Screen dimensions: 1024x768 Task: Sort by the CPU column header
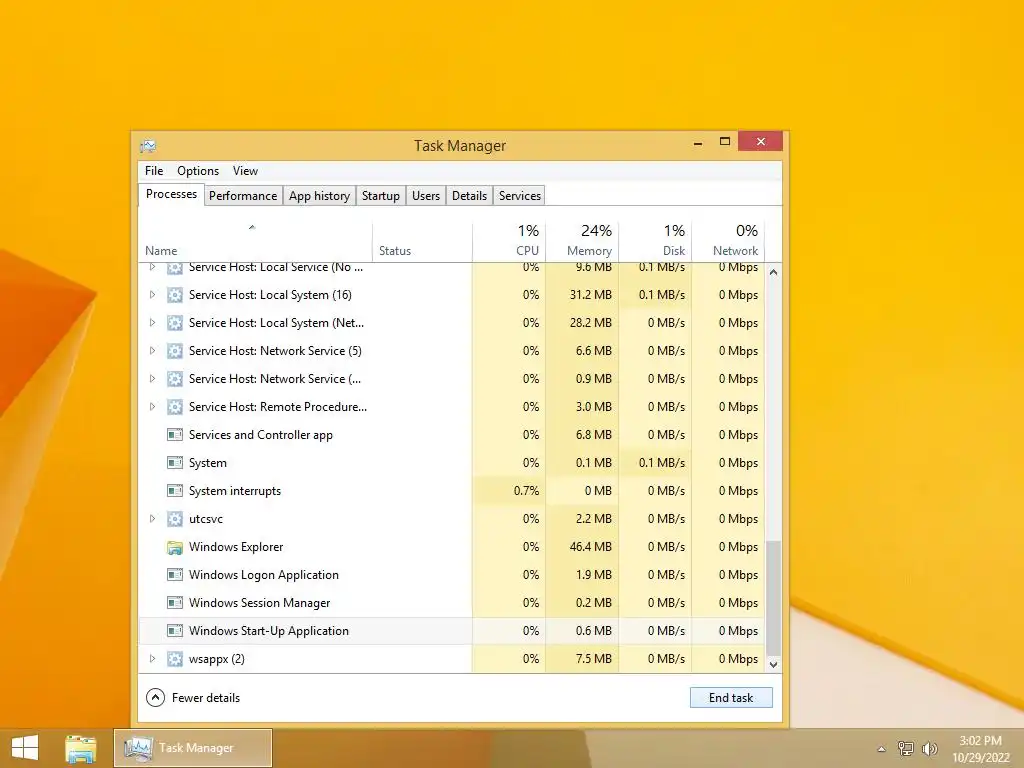[509, 242]
